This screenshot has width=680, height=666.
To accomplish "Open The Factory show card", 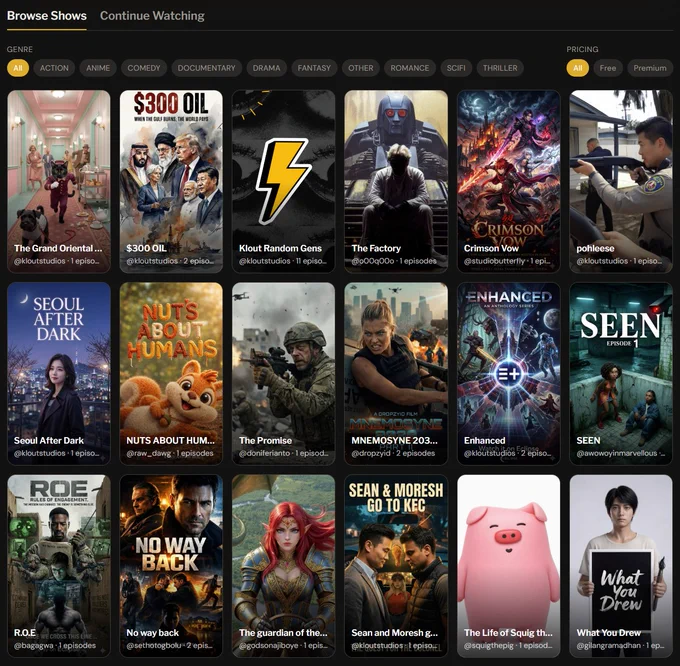I will (x=396, y=182).
